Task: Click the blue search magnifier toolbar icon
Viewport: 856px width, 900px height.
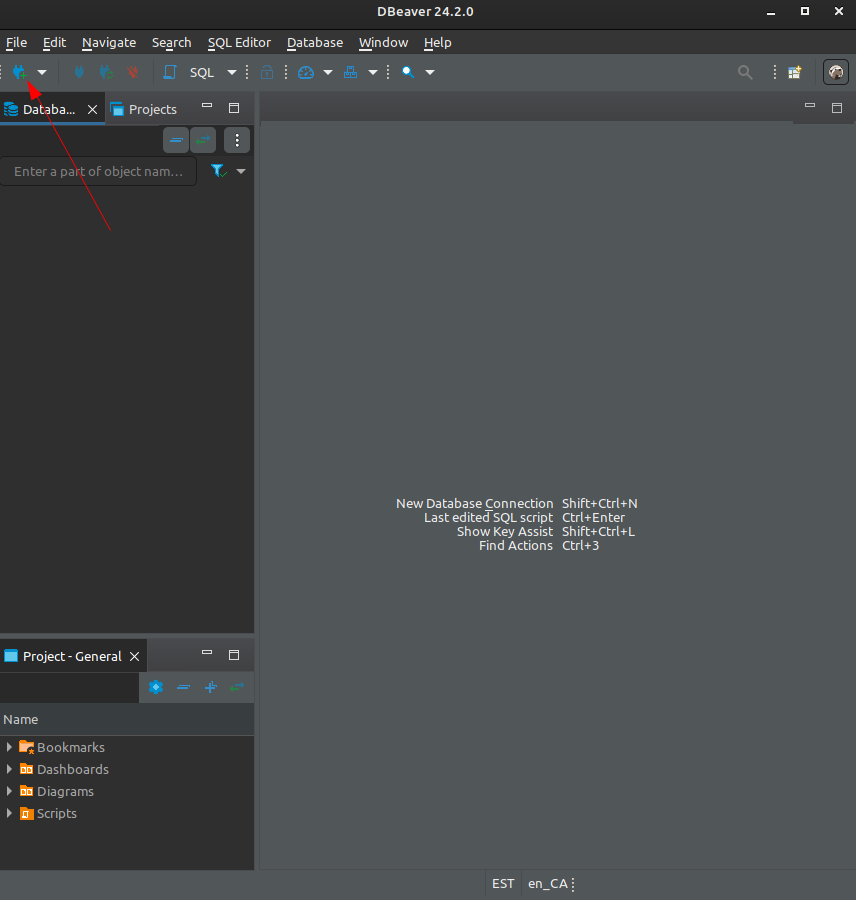Action: 408,72
